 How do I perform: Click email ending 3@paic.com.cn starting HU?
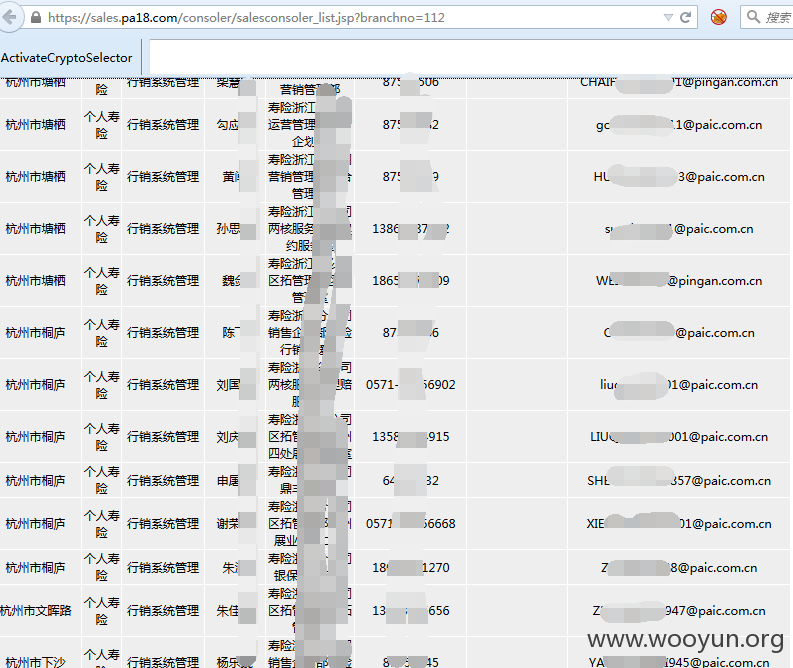click(x=679, y=176)
